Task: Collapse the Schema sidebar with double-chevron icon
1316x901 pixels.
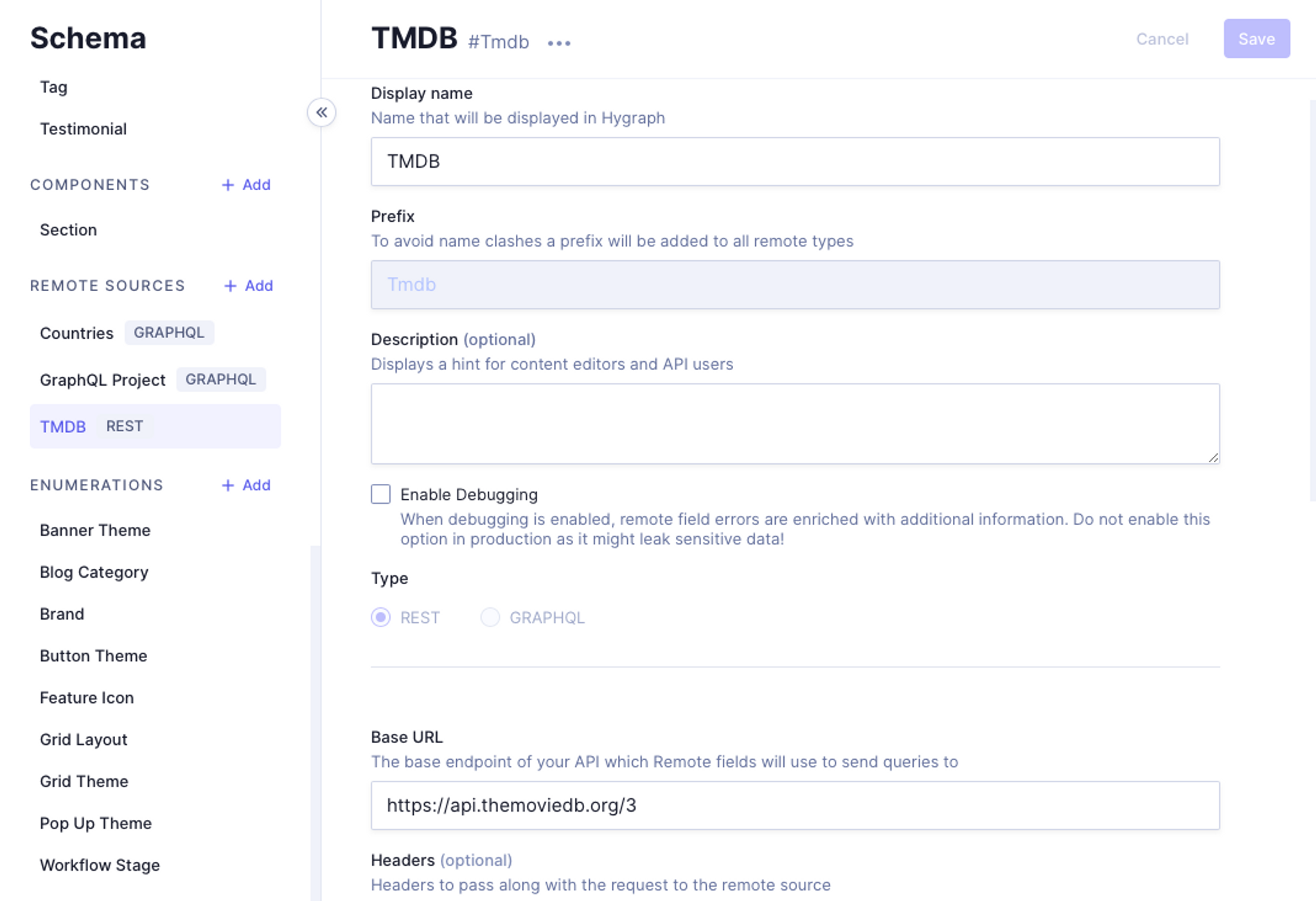Action: 321,112
